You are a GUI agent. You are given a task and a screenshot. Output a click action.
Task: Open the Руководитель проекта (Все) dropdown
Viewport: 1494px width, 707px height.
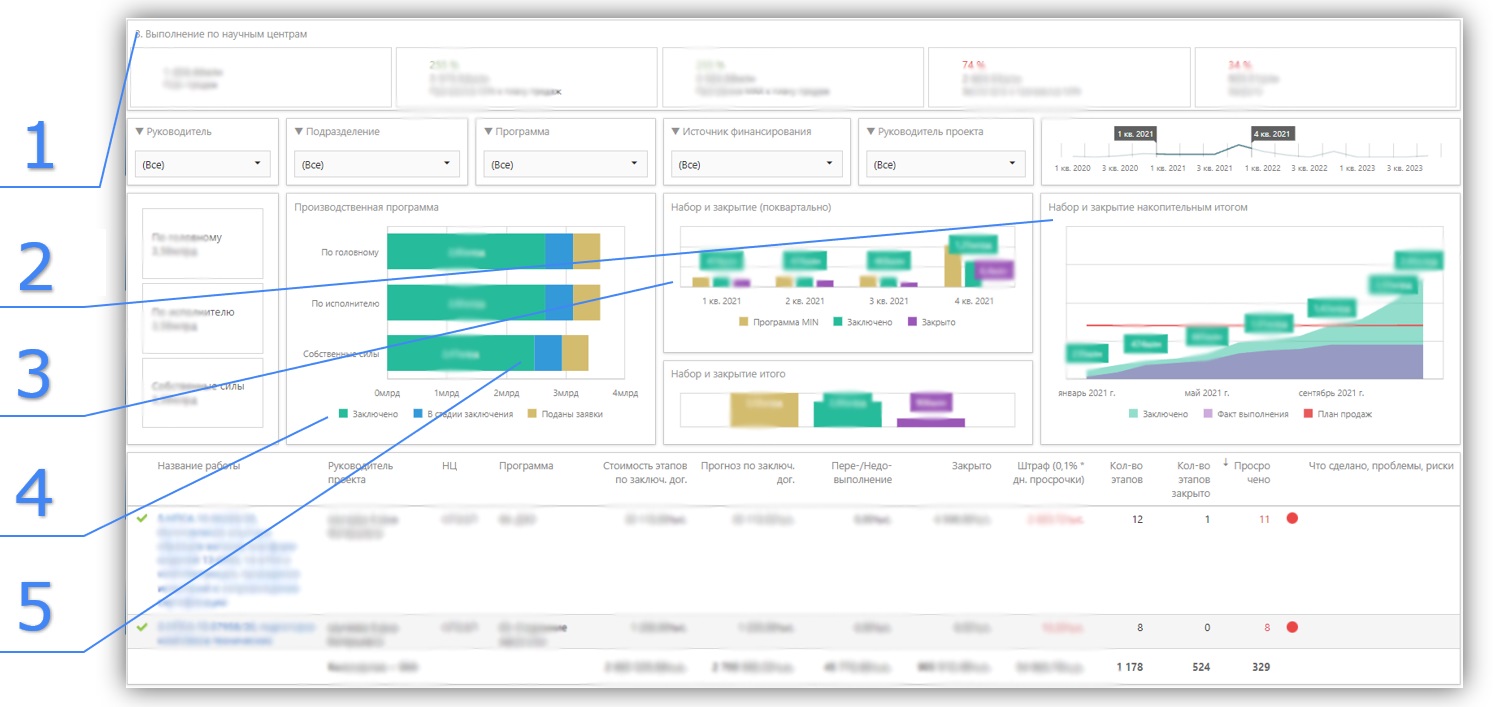click(945, 164)
